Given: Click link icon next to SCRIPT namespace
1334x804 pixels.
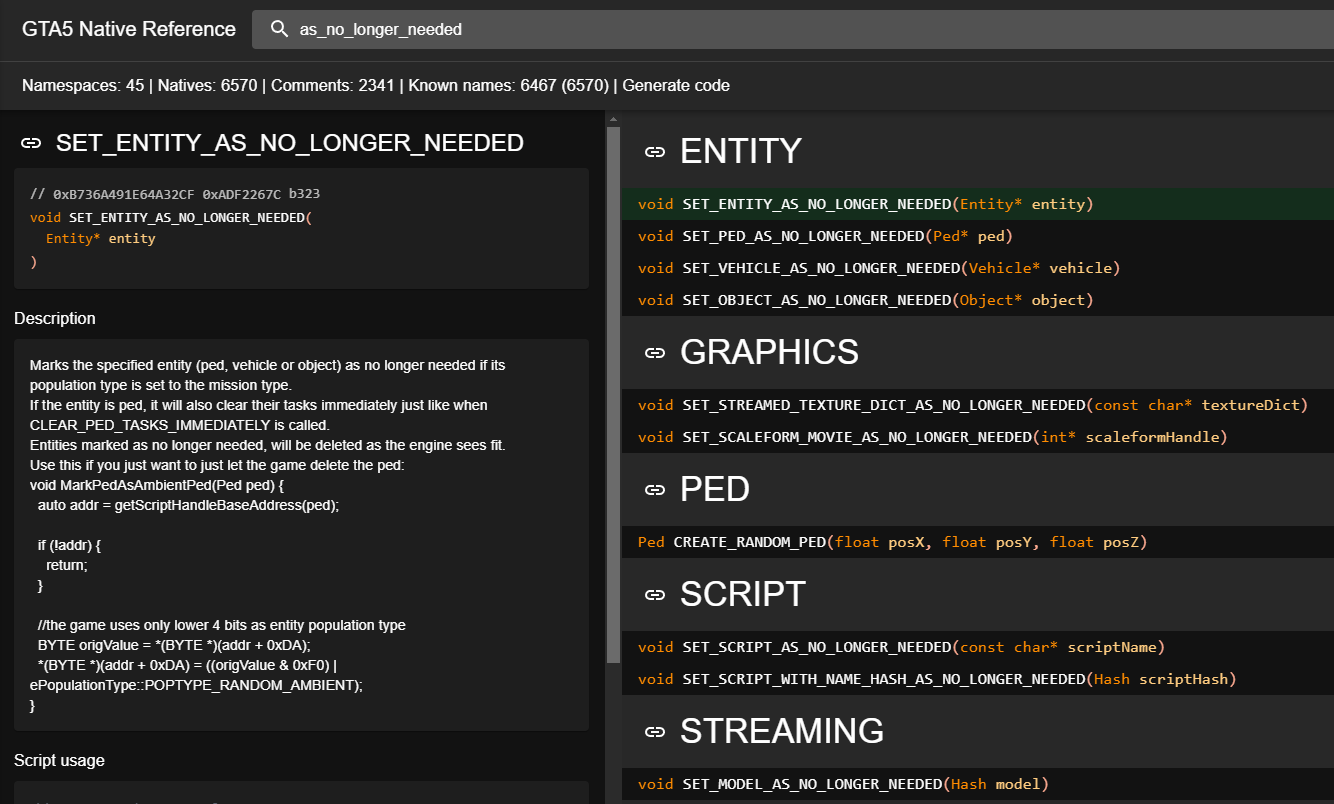Looking at the screenshot, I should point(655,595).
